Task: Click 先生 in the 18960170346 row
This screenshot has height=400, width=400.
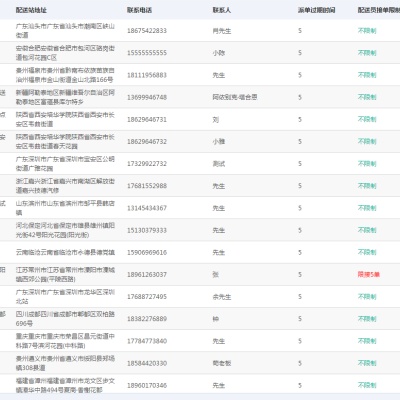Action: click(219, 385)
